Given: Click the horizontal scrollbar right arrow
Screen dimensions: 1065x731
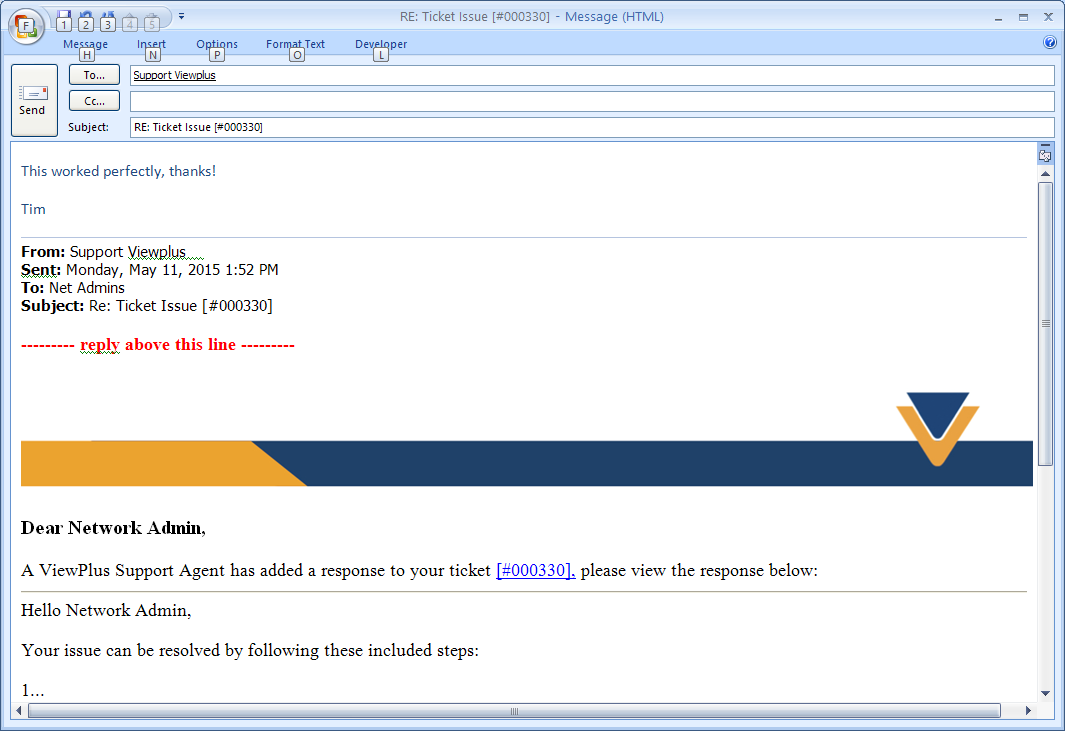Looking at the screenshot, I should pyautogui.click(x=1027, y=712).
